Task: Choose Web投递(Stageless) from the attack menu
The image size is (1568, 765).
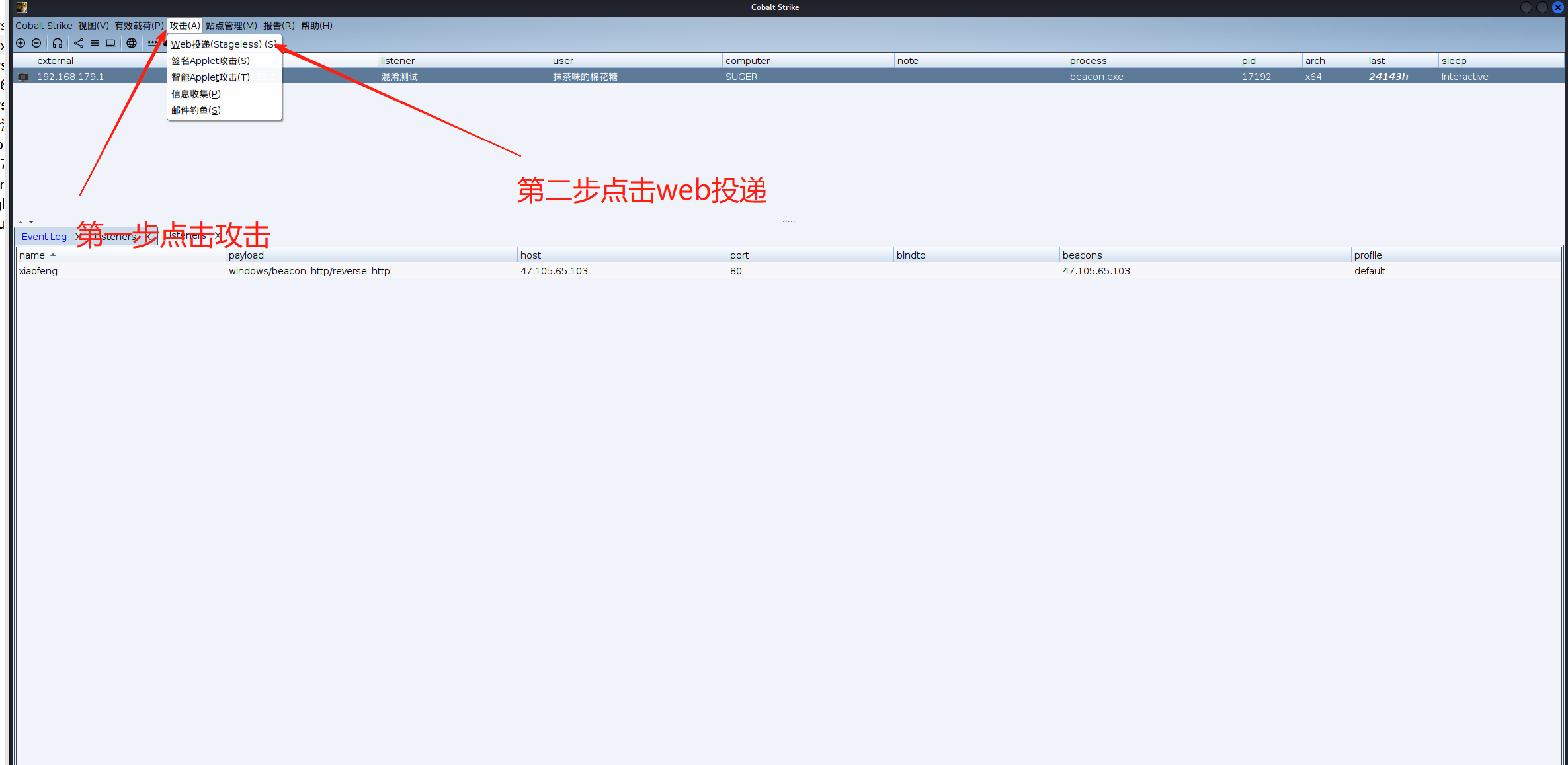Action: [x=224, y=44]
